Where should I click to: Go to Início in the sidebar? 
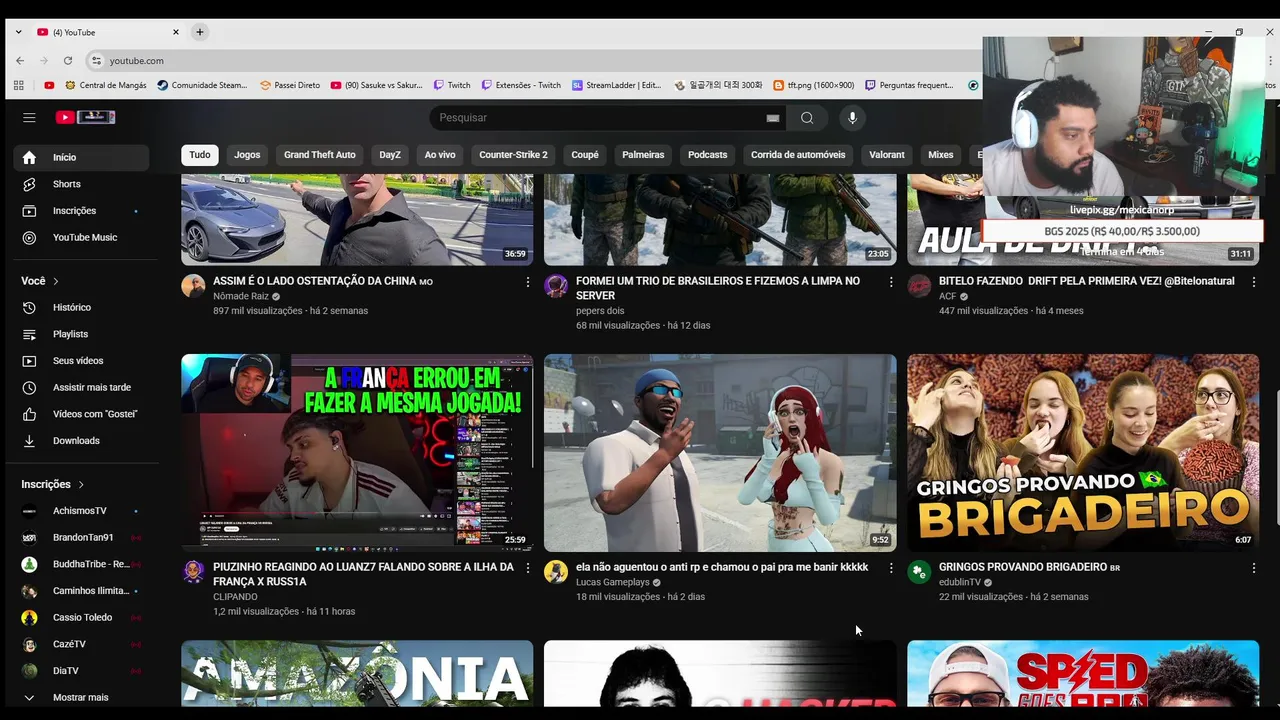81,157
